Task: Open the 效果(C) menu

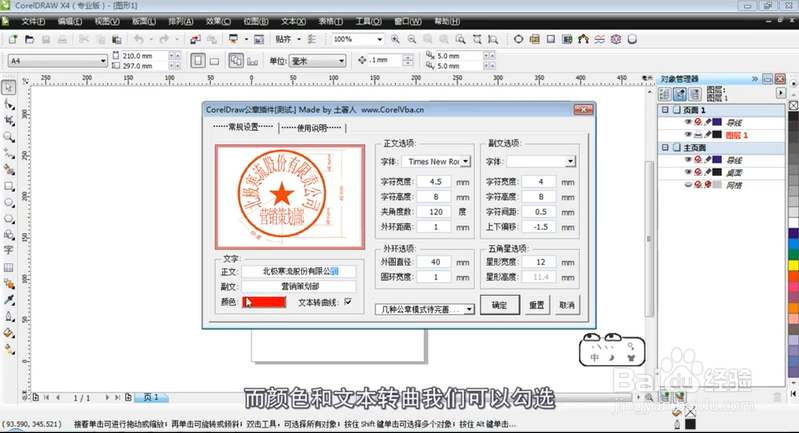Action: pos(218,21)
